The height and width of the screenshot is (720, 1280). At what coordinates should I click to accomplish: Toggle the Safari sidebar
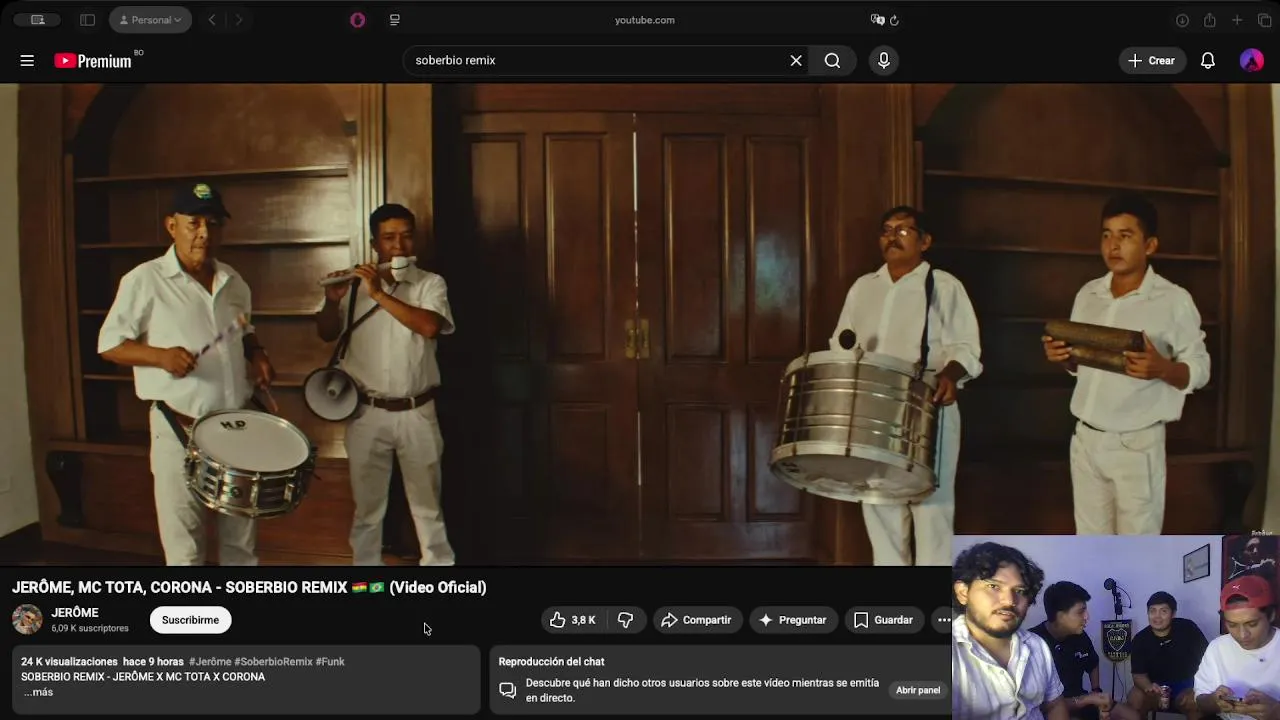(x=87, y=20)
